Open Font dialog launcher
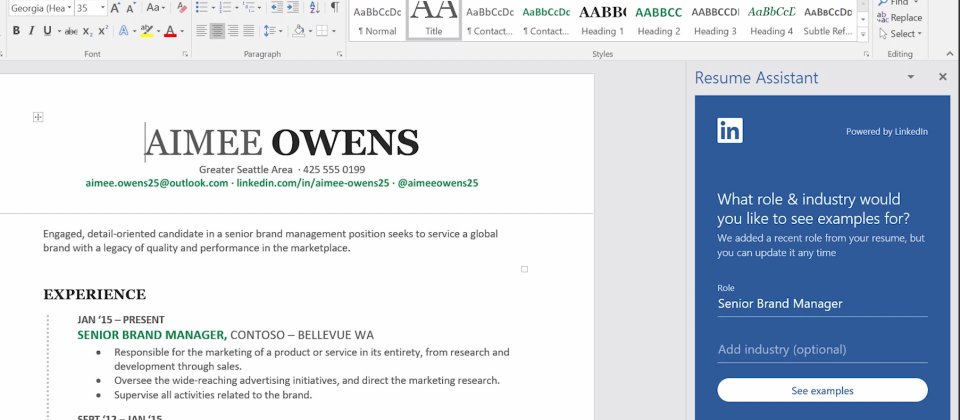 [x=185, y=54]
